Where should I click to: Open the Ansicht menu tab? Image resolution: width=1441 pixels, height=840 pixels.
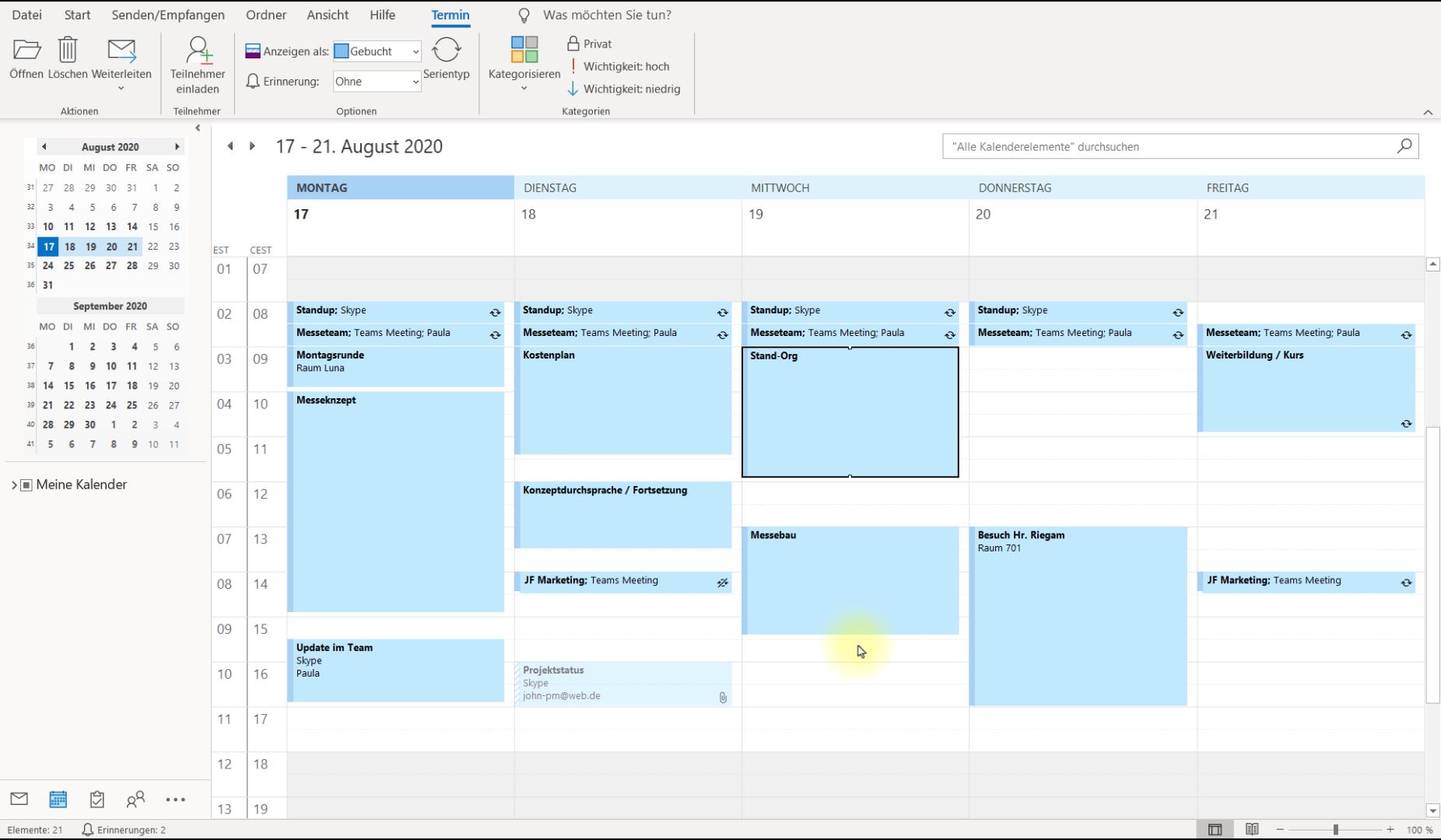tap(328, 15)
